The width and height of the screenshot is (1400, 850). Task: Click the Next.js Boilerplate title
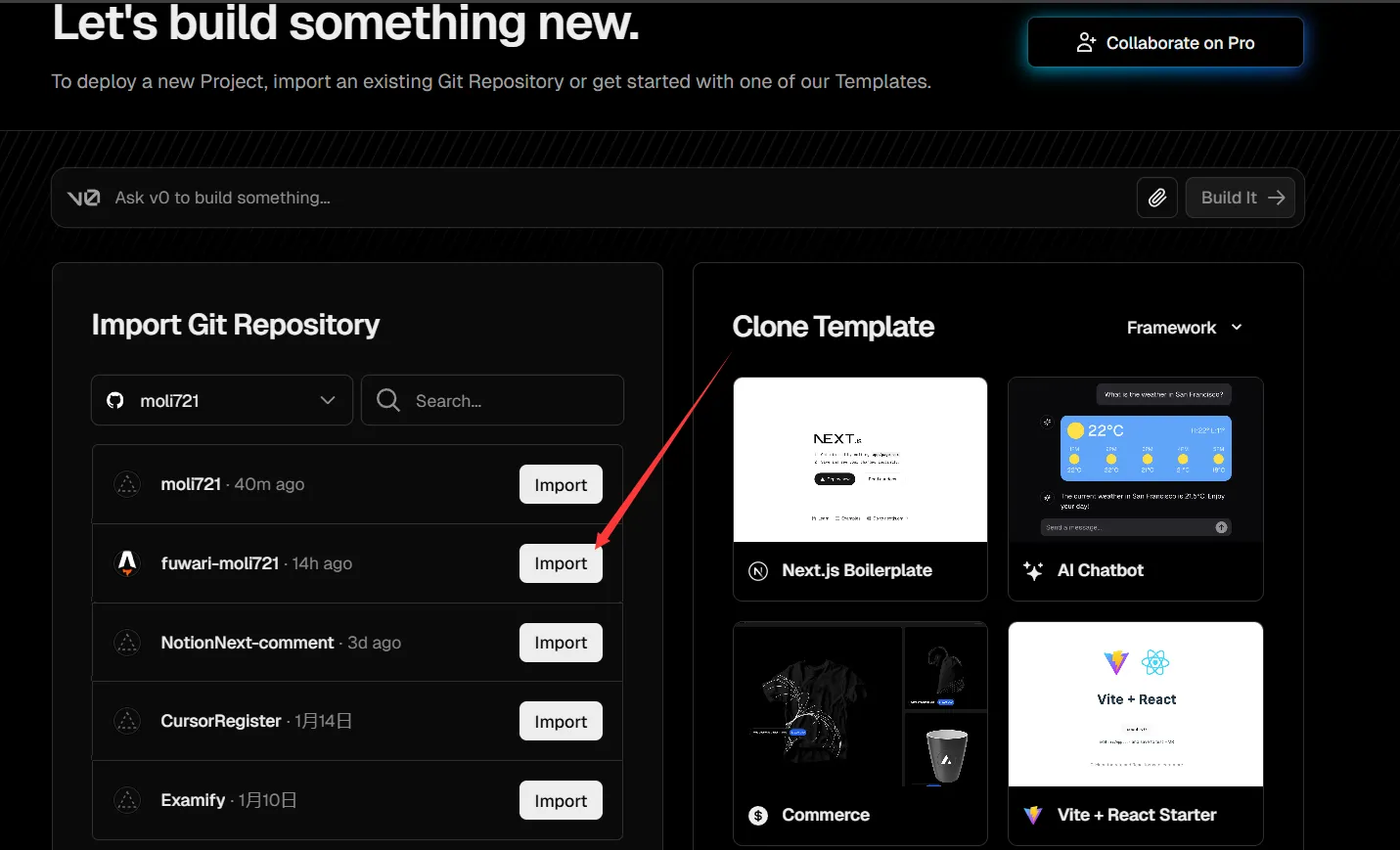click(857, 570)
